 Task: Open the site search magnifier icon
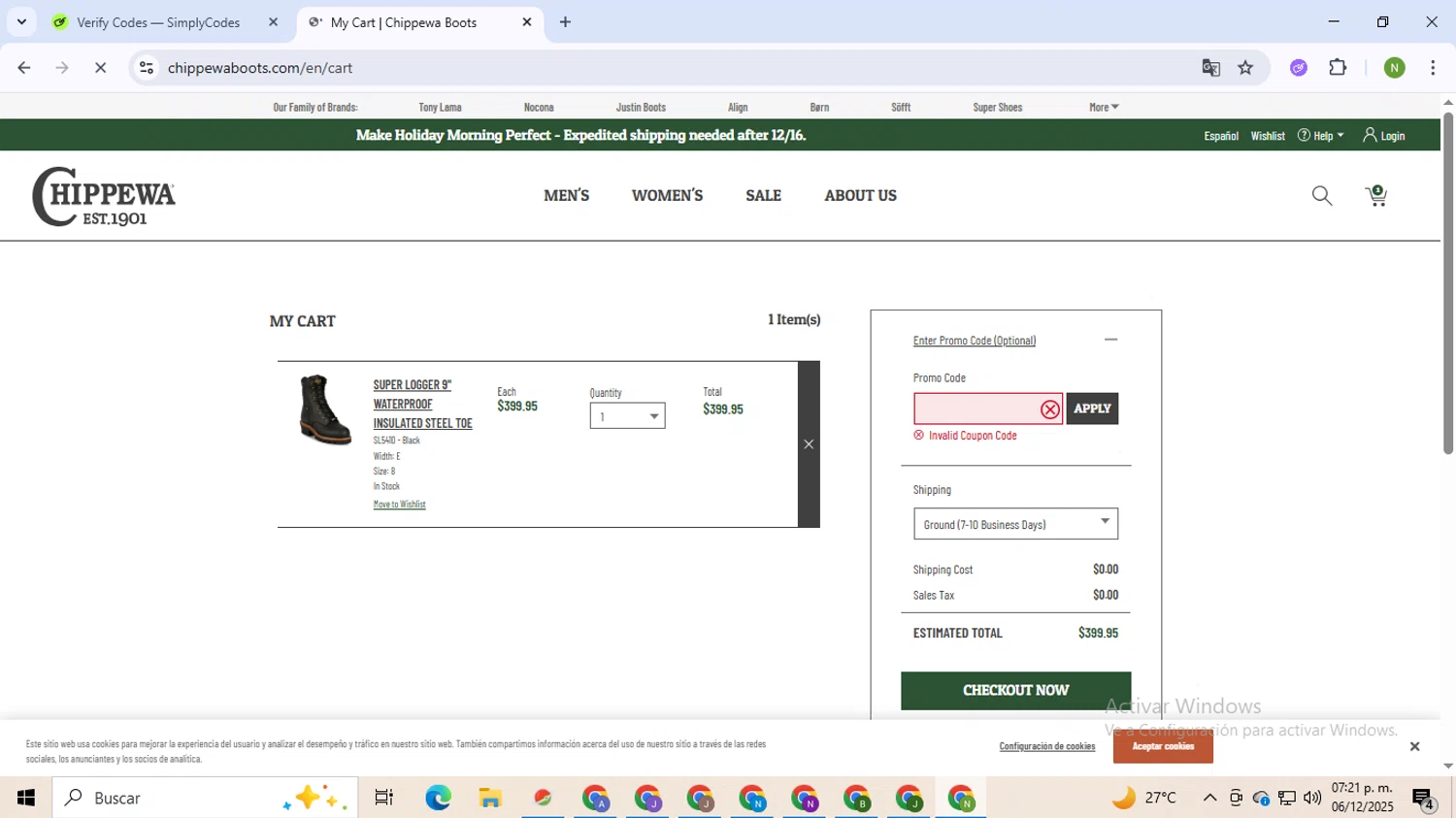(x=1321, y=196)
